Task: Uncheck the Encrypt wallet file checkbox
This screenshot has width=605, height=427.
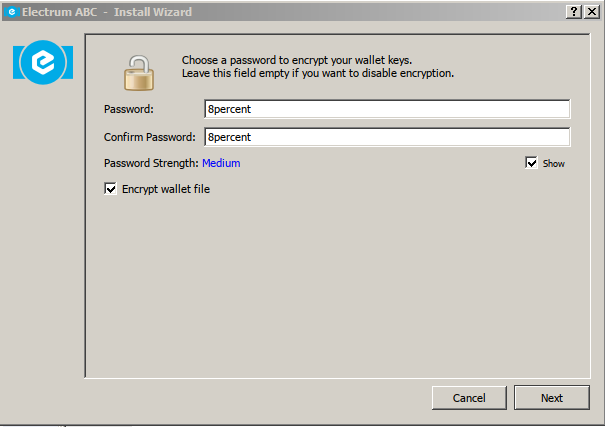Action: click(110, 189)
